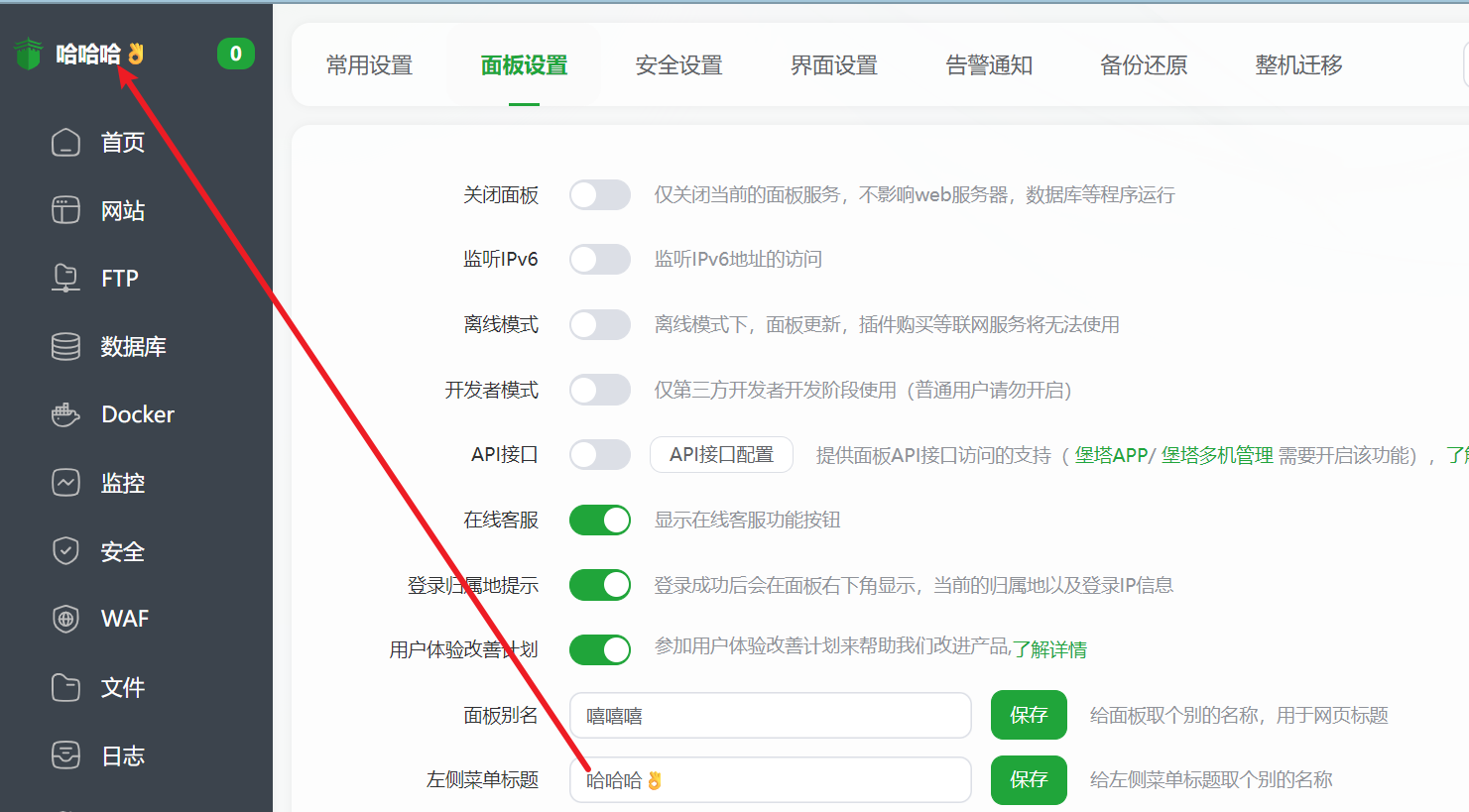Viewport: 1469px width, 812px height.
Task: Open the WAF firewall icon
Action: point(65,619)
